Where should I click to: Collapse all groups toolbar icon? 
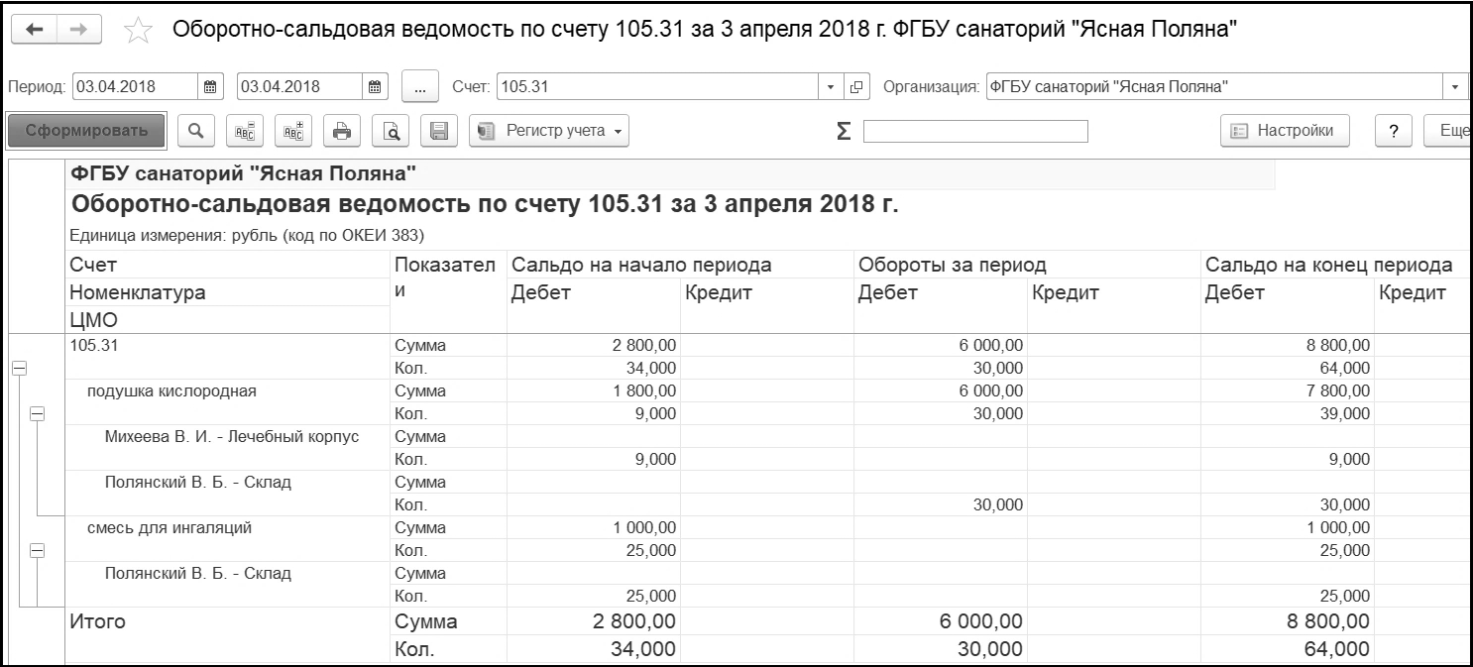tap(244, 131)
